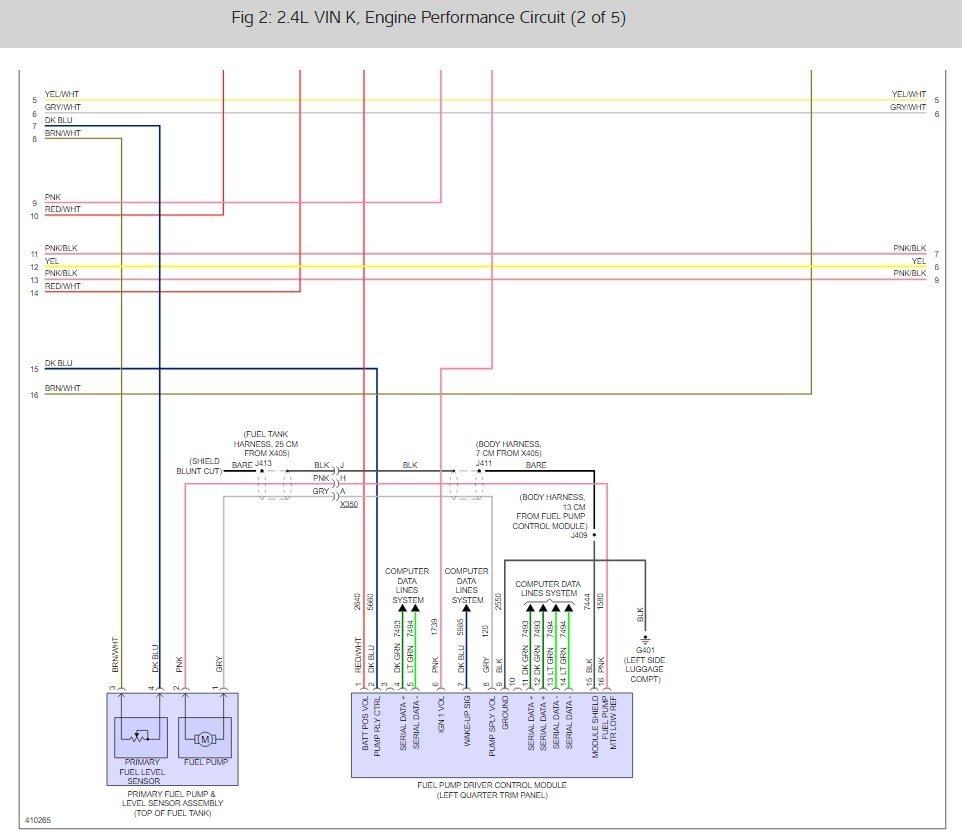The height and width of the screenshot is (838, 962).
Task: Click the 'MODULE SHIELD' terminal label
Action: (595, 727)
